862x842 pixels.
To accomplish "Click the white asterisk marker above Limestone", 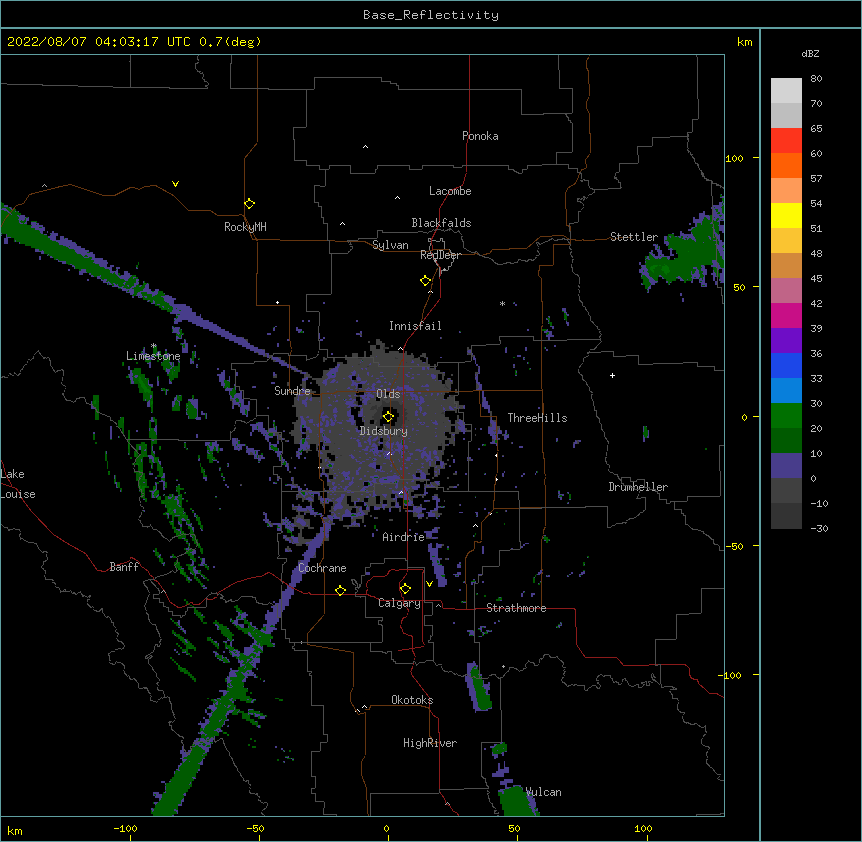I will coord(154,346).
